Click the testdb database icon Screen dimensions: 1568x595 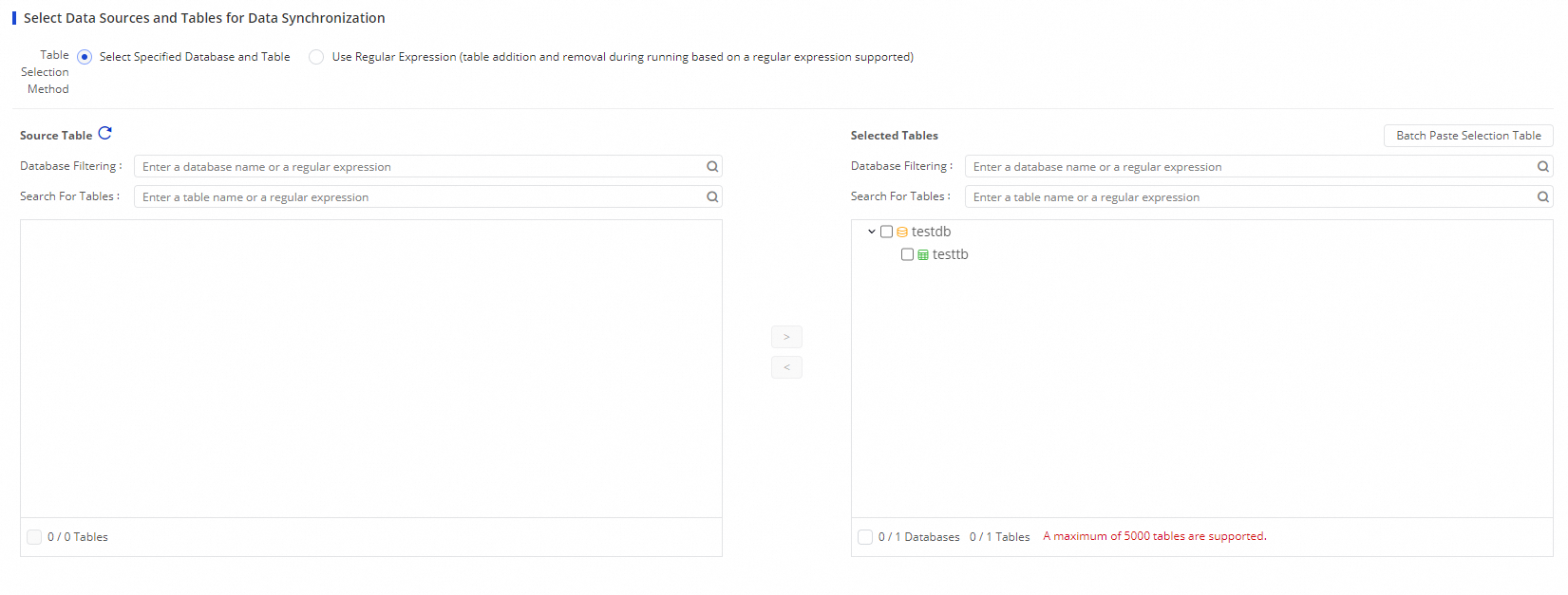pos(902,232)
